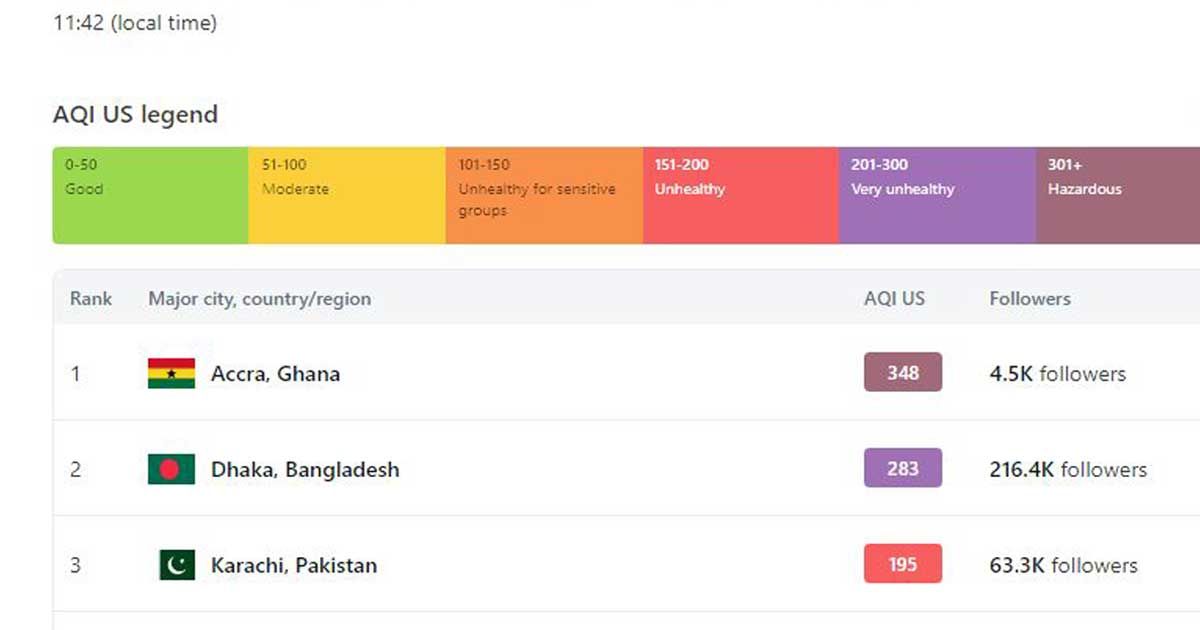
Task: Open the Accra, Ghana city link
Action: [275, 374]
